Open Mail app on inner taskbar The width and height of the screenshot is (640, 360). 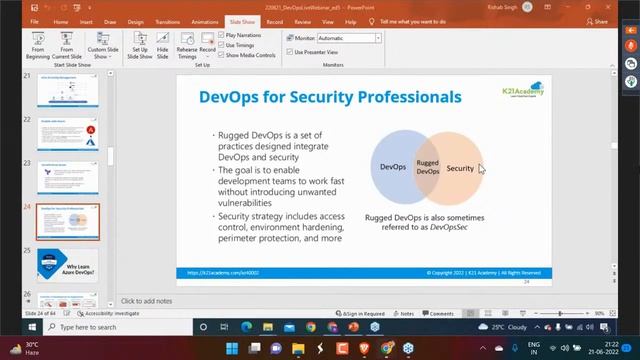(289, 327)
